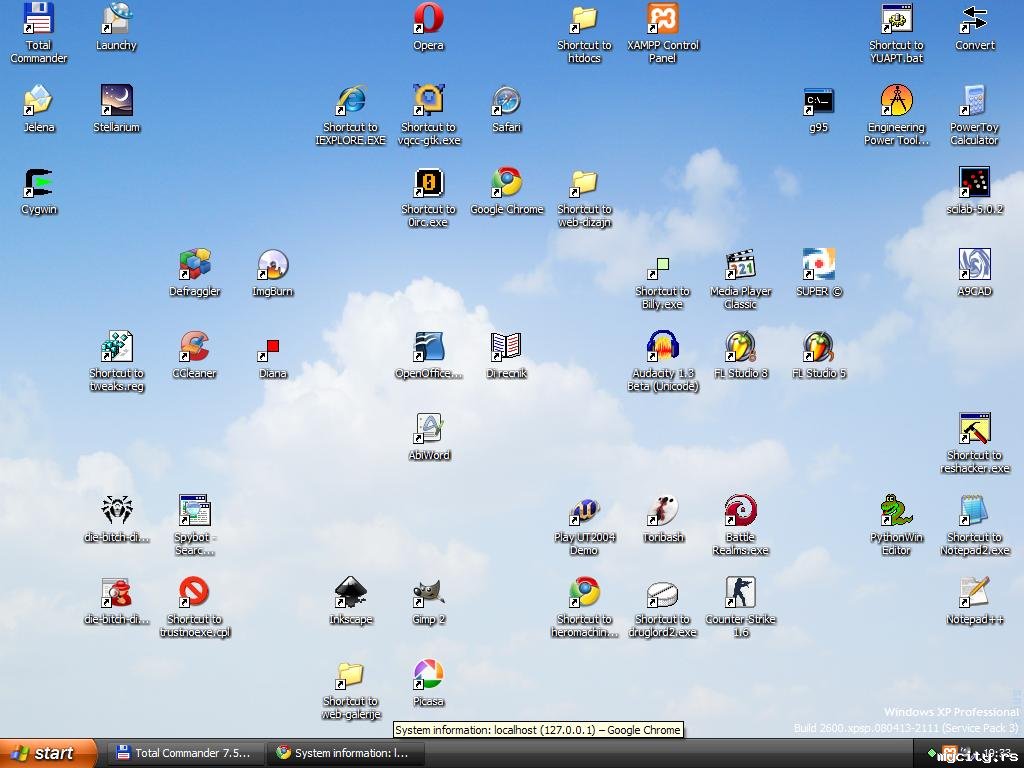Select the Counter-Strike 1.6 icon
Image resolution: width=1024 pixels, height=768 pixels.
coord(740,593)
